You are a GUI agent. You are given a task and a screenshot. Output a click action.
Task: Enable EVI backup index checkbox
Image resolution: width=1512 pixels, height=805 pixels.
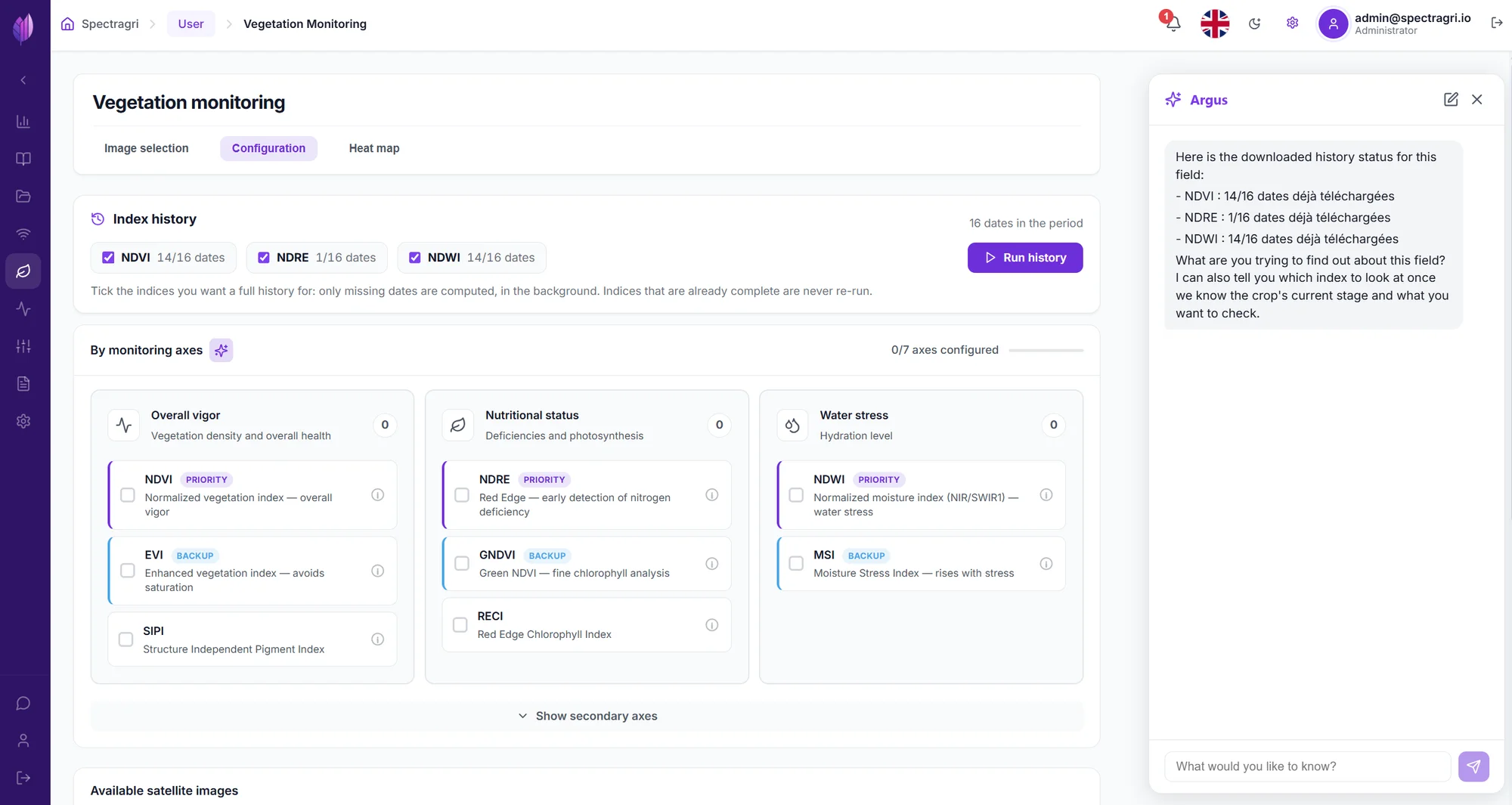pyautogui.click(x=128, y=571)
